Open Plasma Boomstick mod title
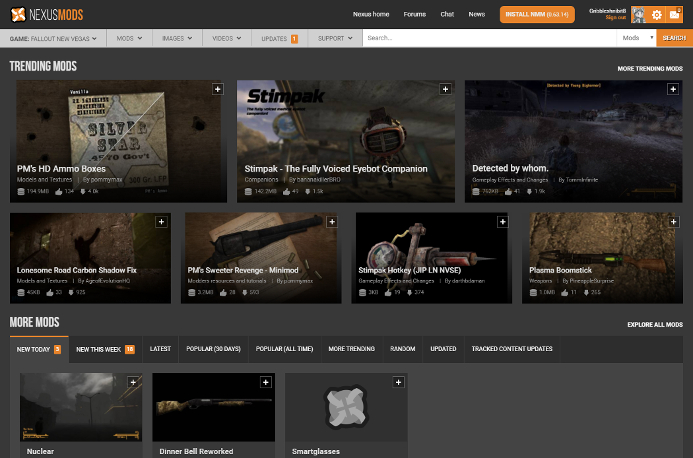Image resolution: width=693 pixels, height=458 pixels. click(x=560, y=270)
